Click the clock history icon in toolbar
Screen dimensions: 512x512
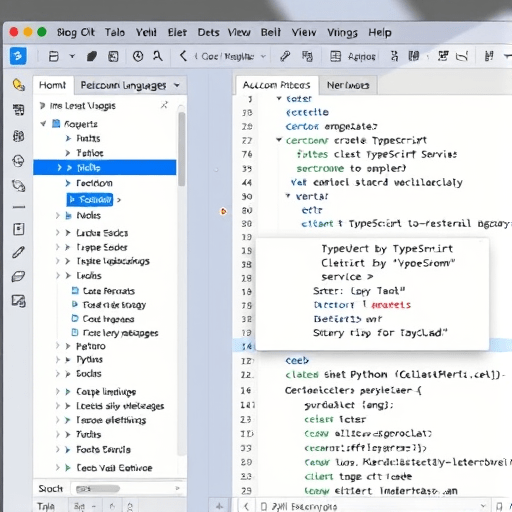[x=138, y=56]
